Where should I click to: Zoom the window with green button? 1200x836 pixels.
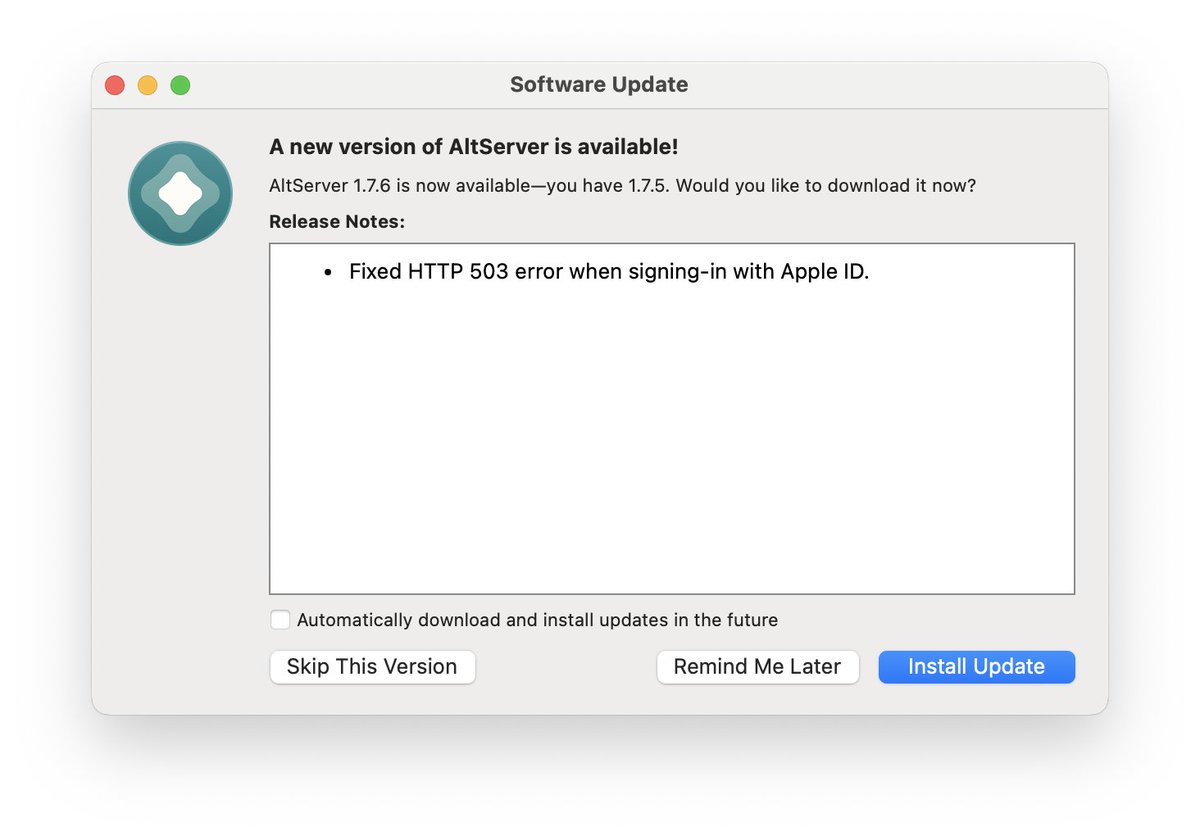(180, 85)
